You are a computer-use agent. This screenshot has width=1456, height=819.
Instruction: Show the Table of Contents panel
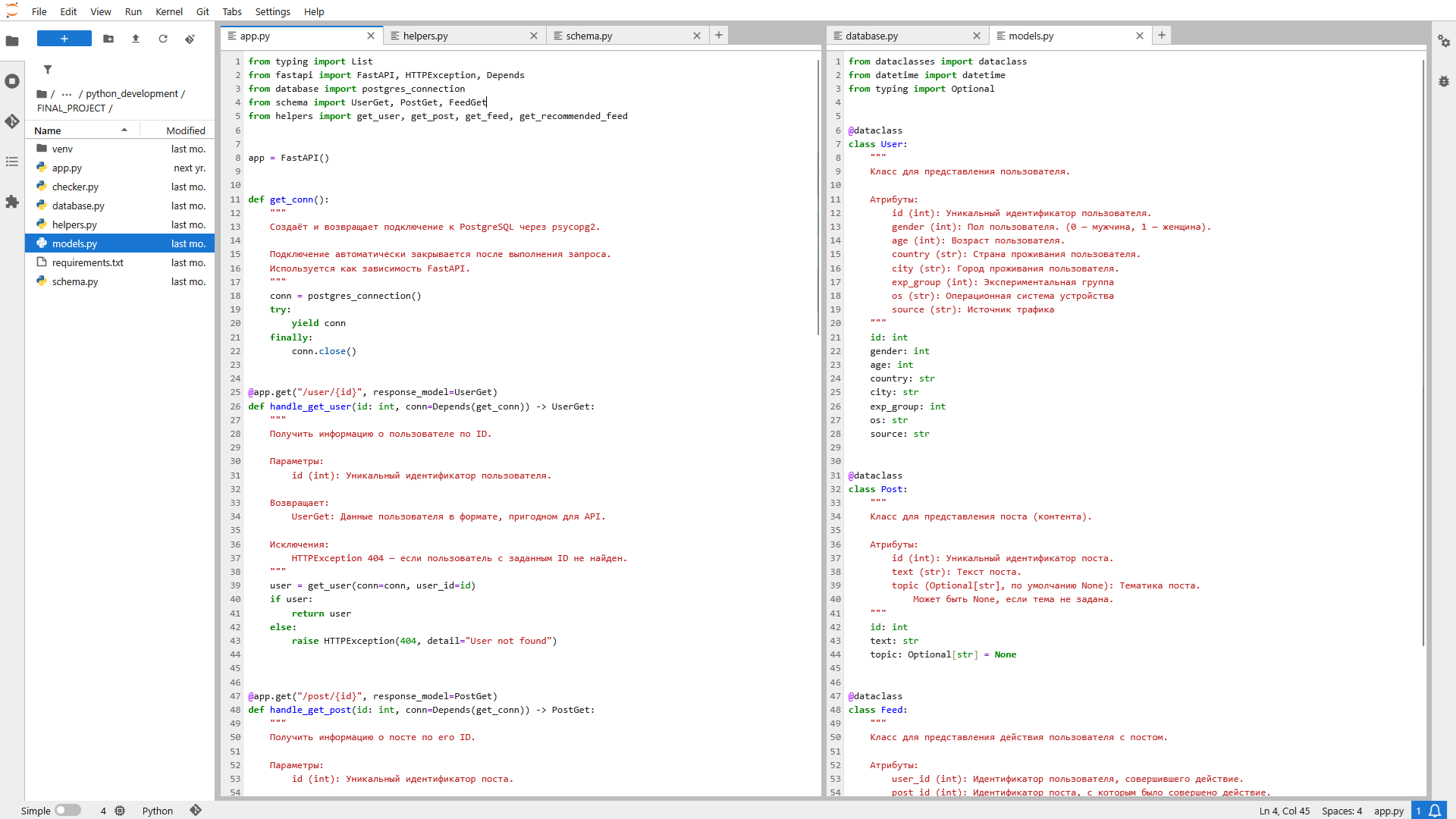tap(12, 162)
